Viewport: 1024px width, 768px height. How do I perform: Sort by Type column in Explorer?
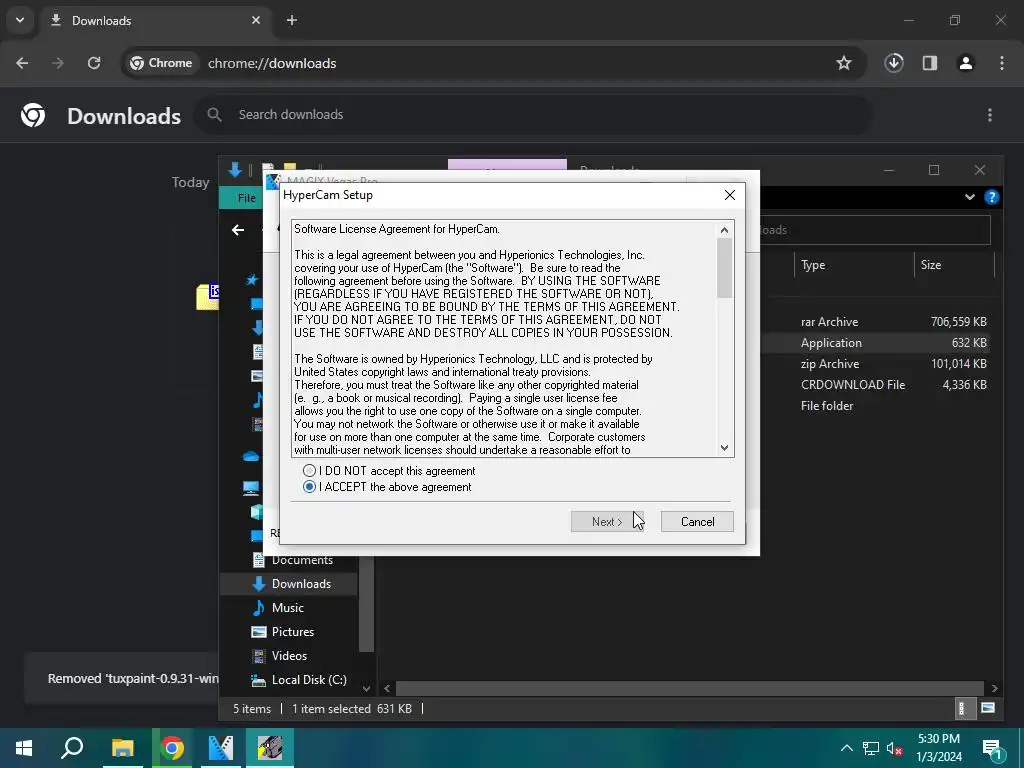click(854, 265)
